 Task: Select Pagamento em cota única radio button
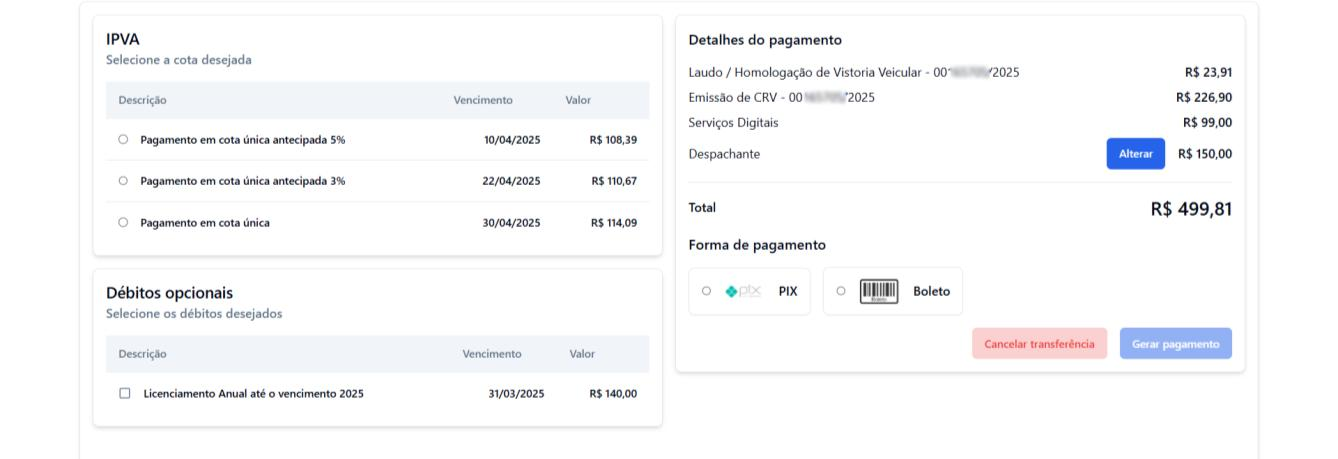[x=123, y=223]
